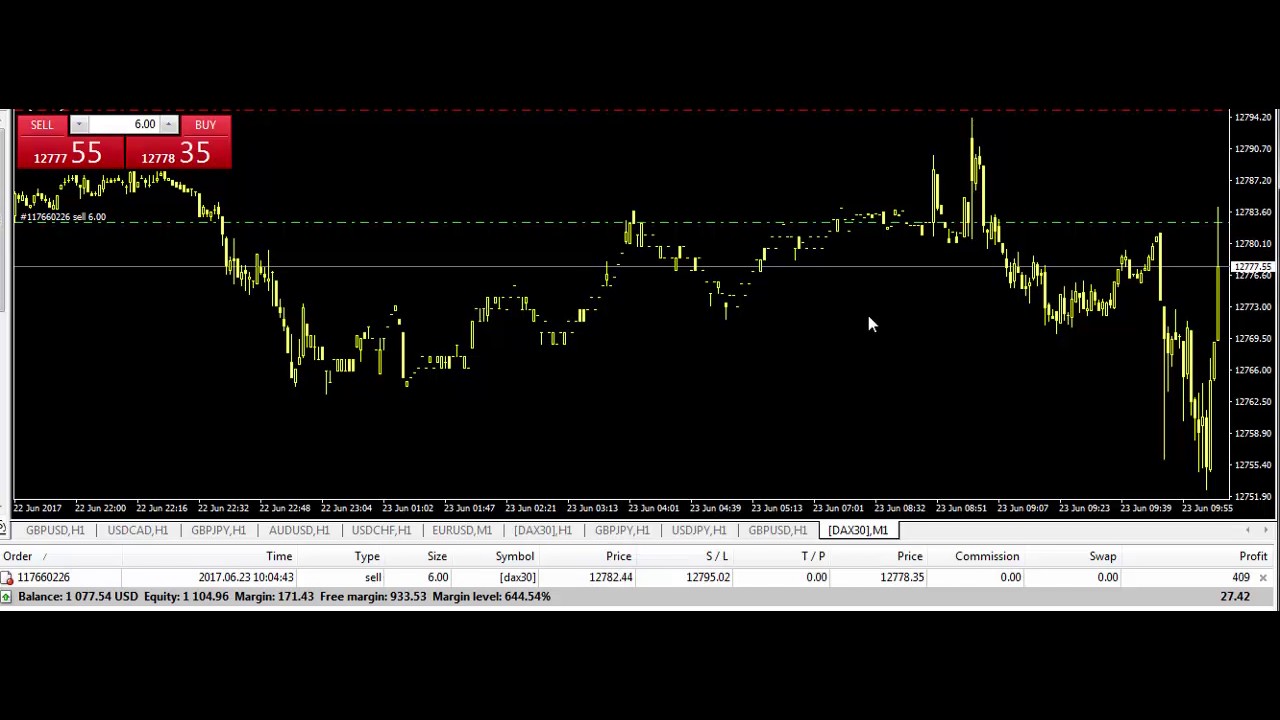Switch to the AUDUSD,H1 chart tab
The height and width of the screenshot is (720, 1280).
tap(299, 530)
